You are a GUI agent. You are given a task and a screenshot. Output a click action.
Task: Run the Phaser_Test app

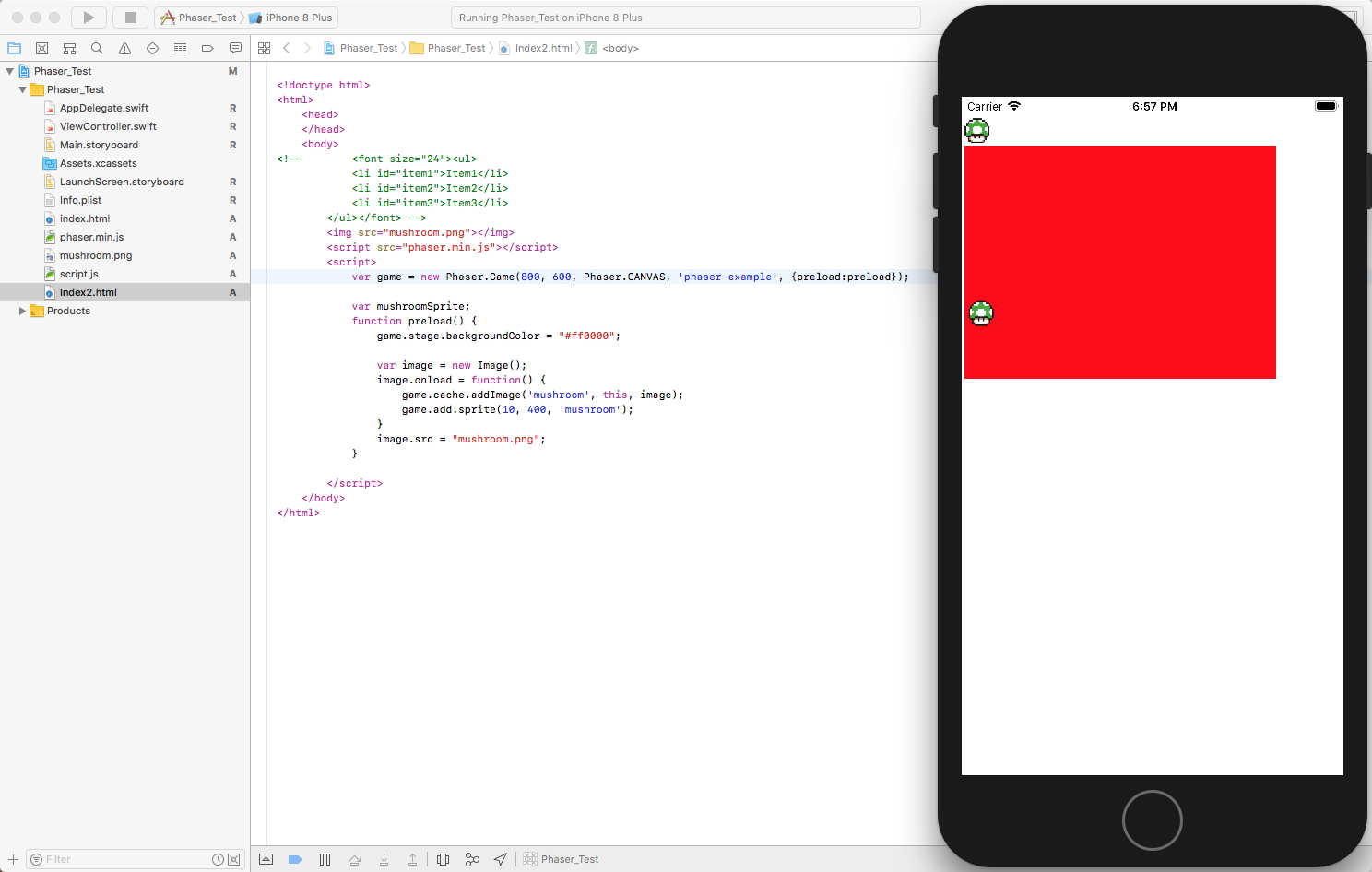(x=88, y=17)
